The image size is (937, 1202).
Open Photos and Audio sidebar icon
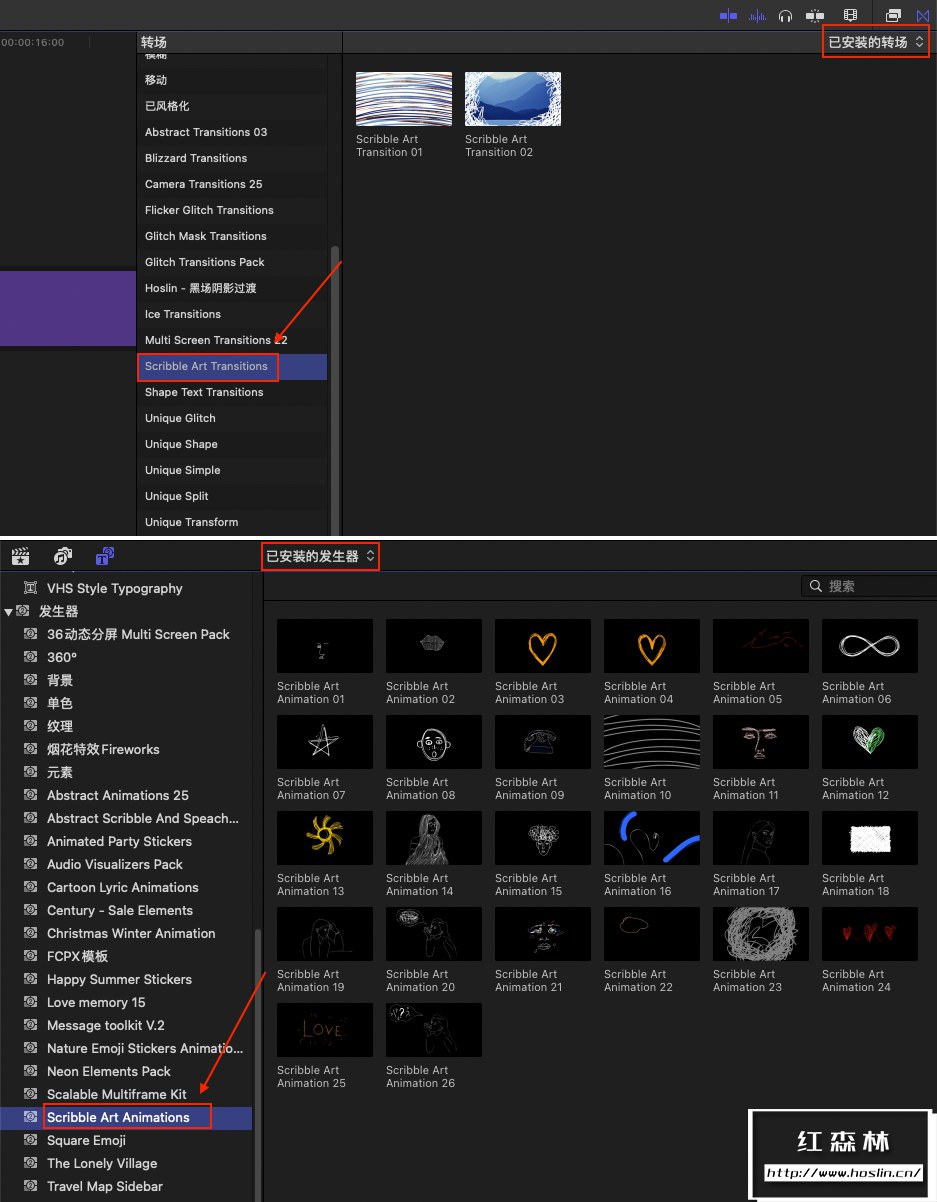coord(63,556)
